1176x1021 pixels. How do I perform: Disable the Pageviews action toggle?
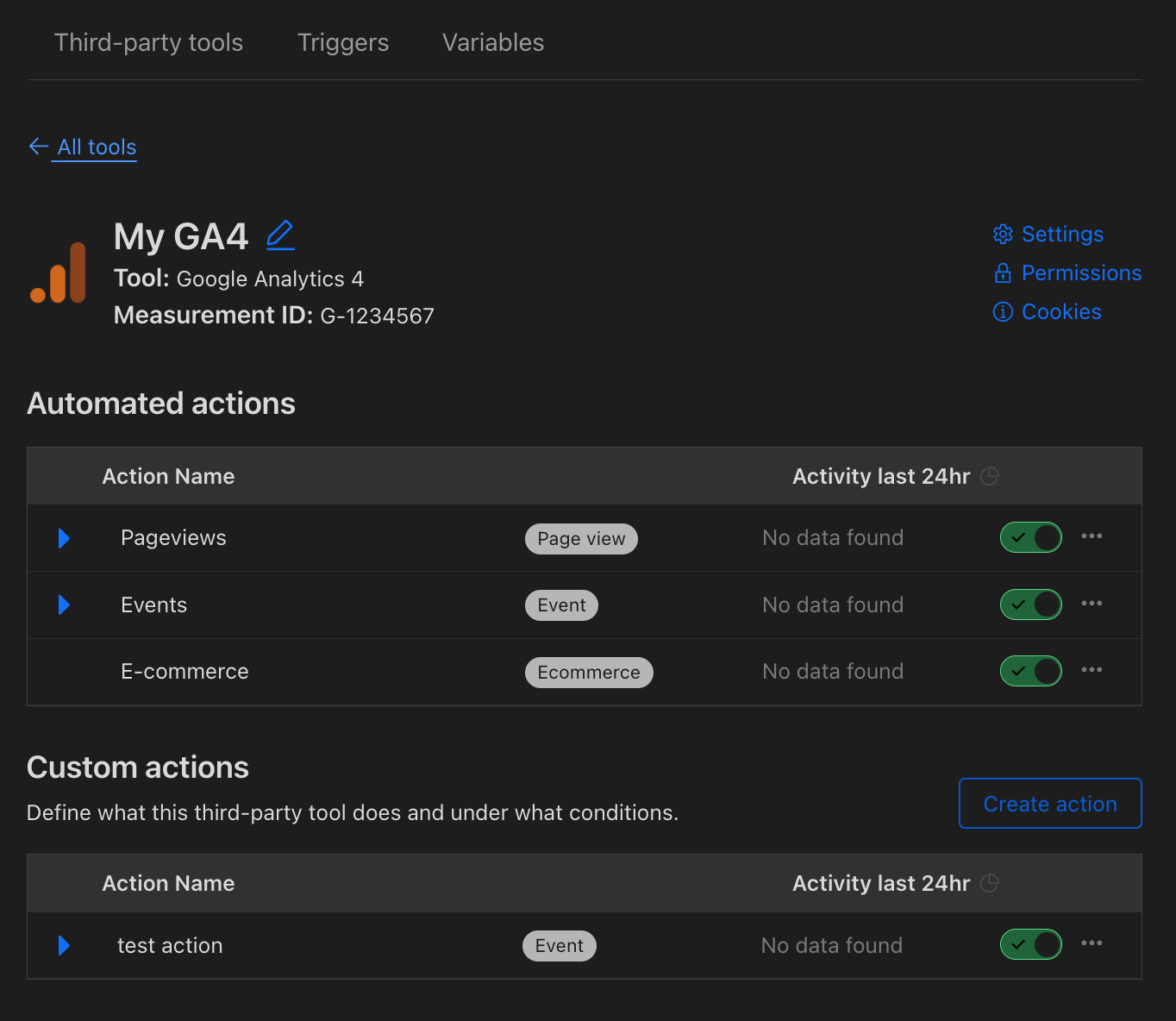pos(1030,537)
